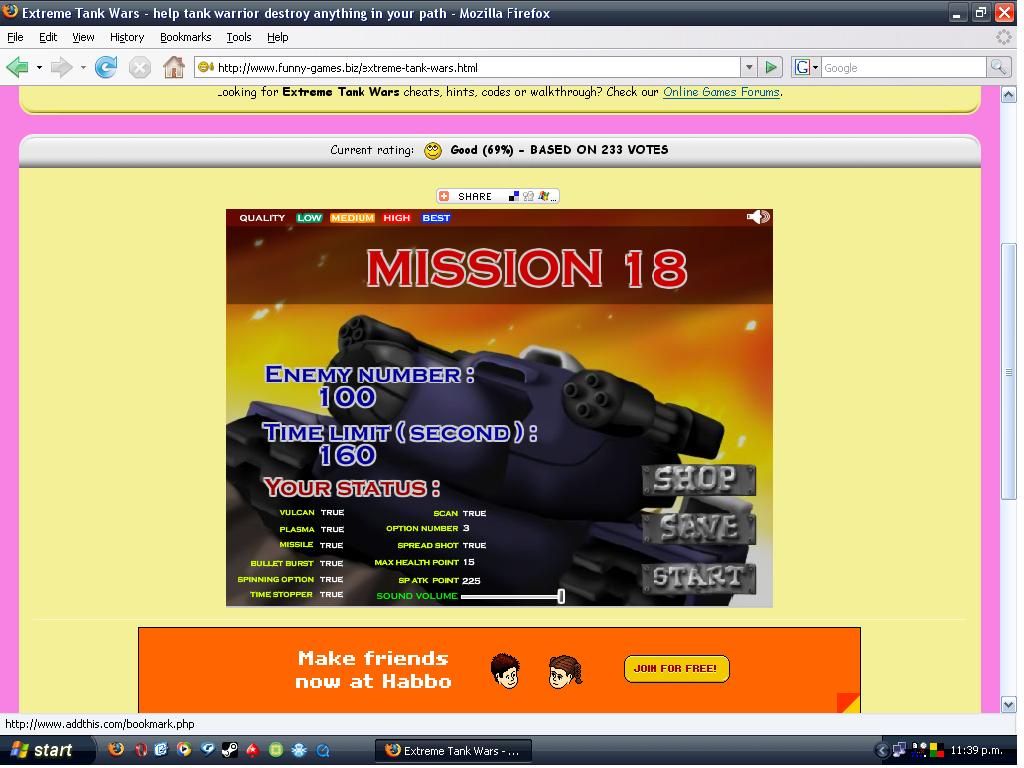The height and width of the screenshot is (768, 1024).
Task: Click the SHARE text on the share button
Action: [475, 197]
